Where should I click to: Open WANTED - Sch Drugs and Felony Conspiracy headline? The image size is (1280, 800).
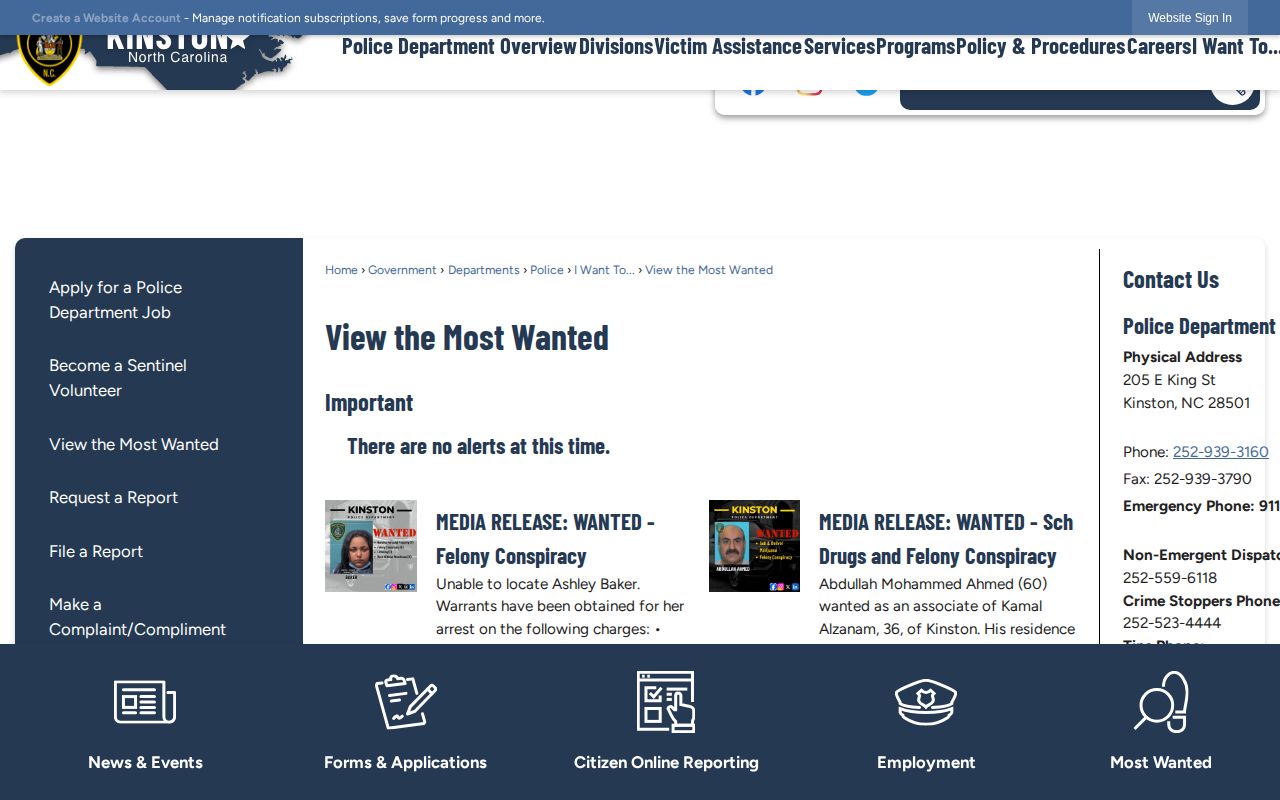(x=946, y=539)
